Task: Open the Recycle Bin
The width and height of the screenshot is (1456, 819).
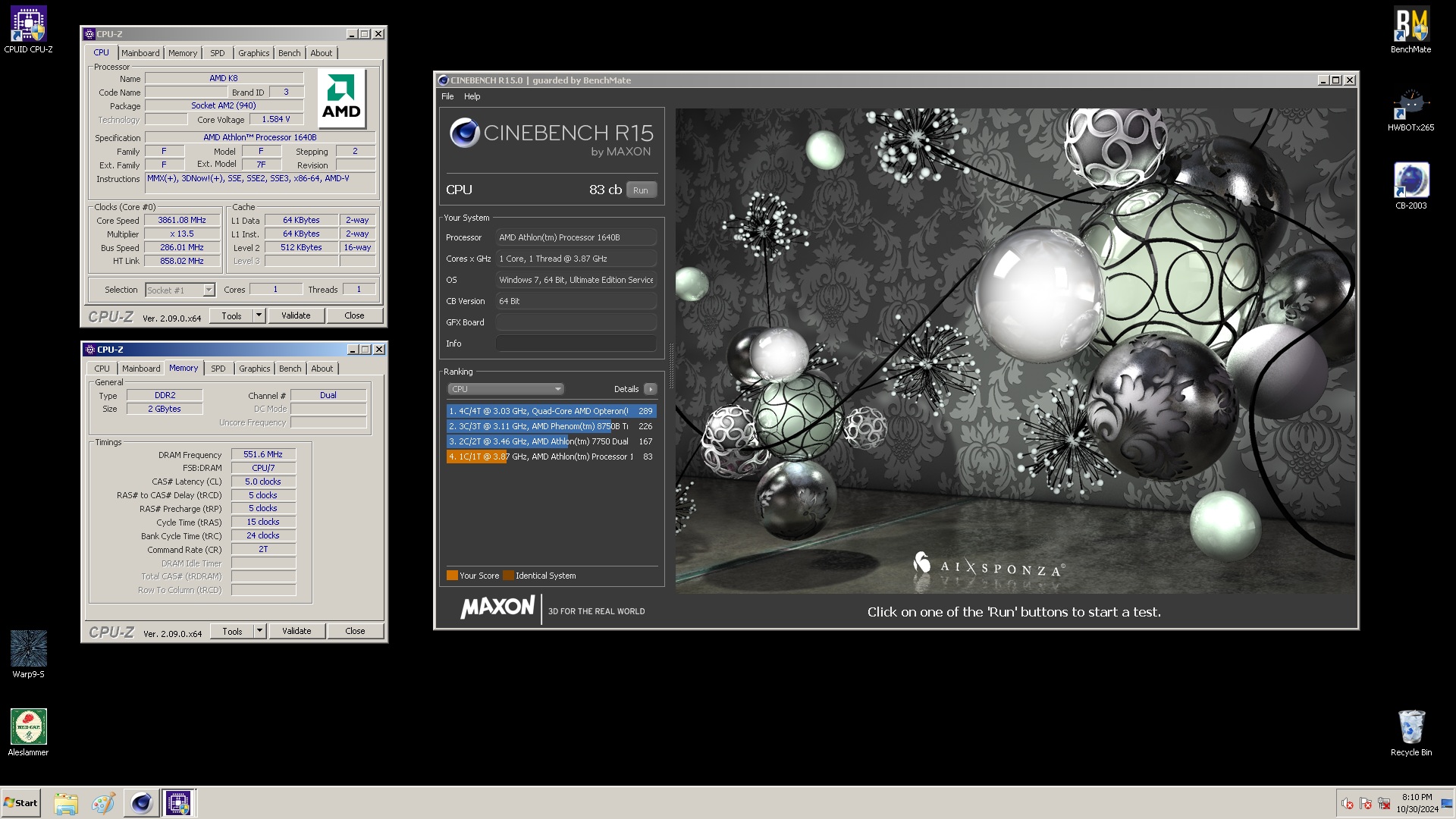Action: 1410,732
